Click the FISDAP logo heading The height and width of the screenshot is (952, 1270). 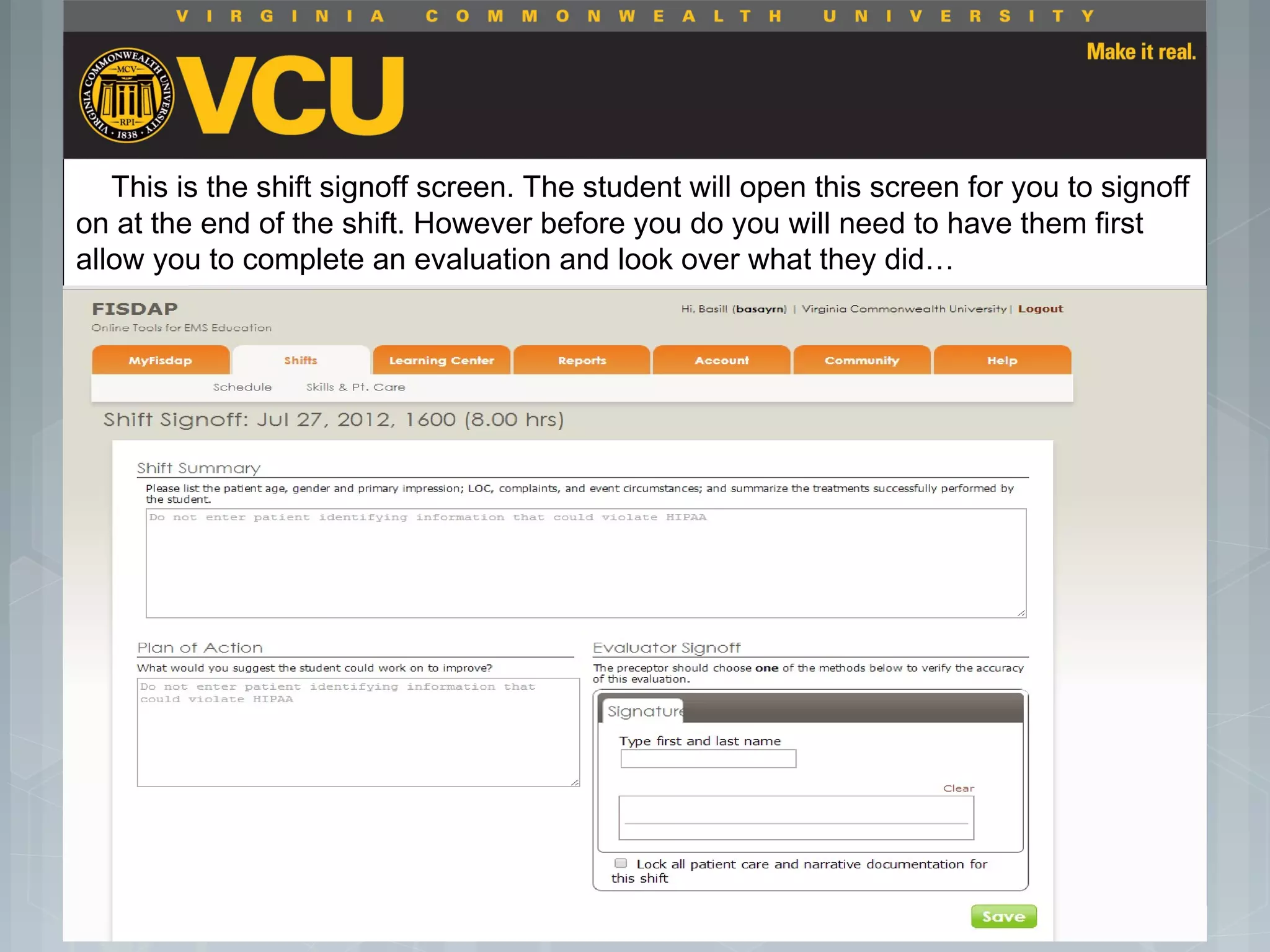tap(135, 309)
